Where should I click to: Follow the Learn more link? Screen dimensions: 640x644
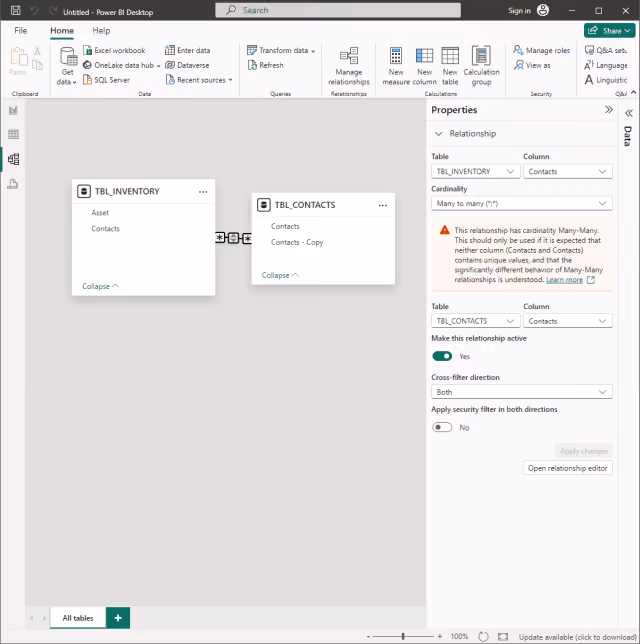(x=564, y=280)
